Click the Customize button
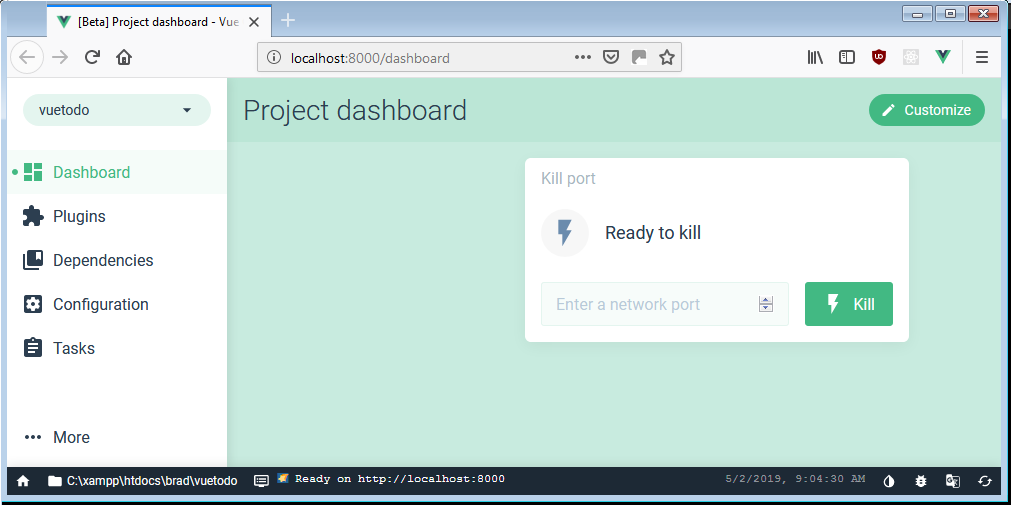 [927, 110]
